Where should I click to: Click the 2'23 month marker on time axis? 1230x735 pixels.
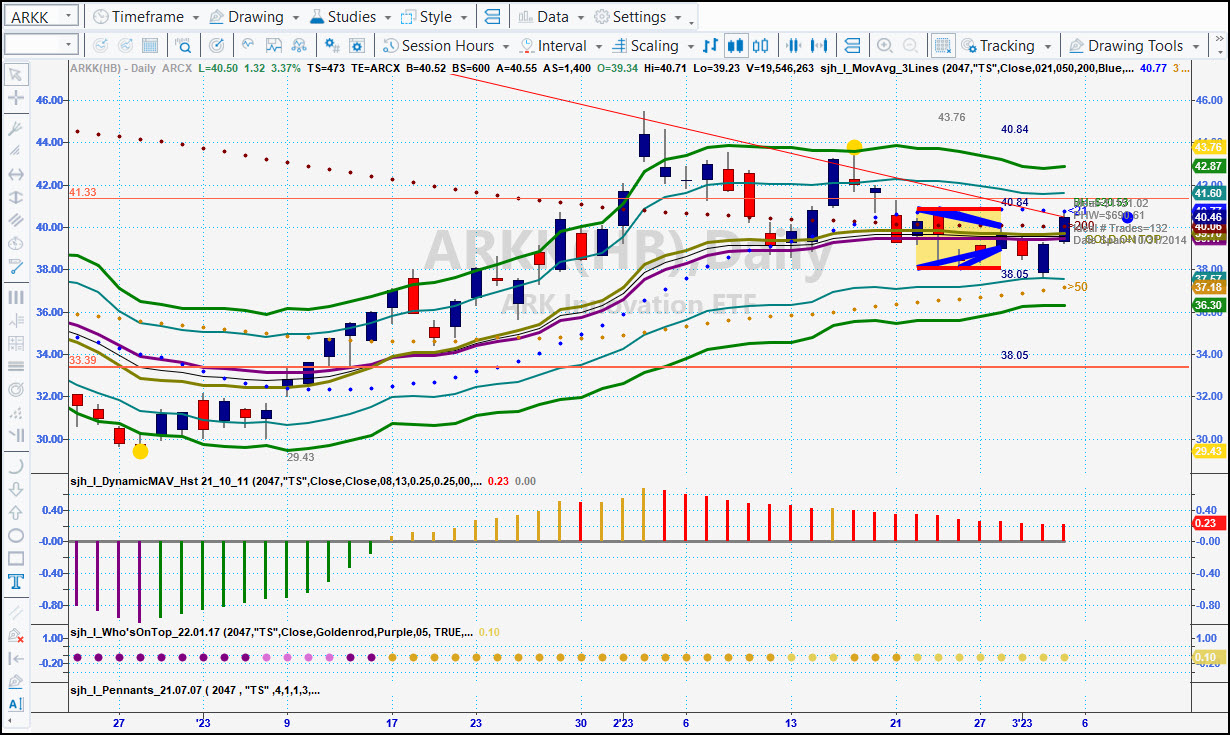(622, 722)
